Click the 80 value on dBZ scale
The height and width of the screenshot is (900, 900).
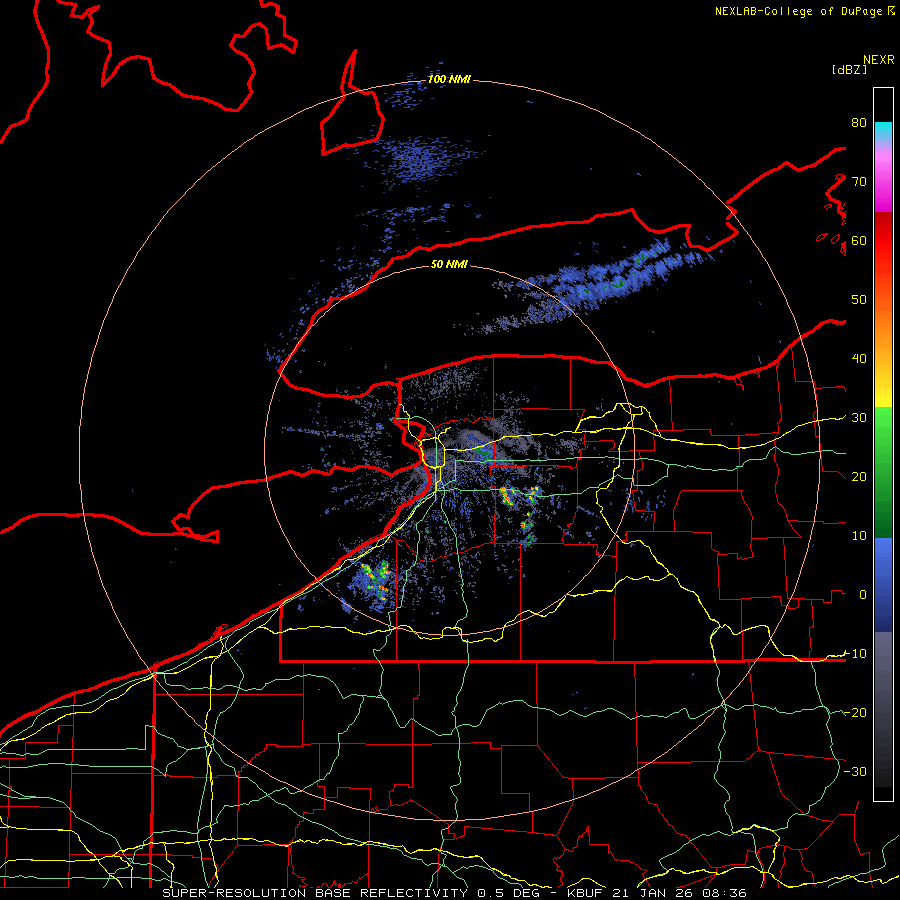coord(859,122)
